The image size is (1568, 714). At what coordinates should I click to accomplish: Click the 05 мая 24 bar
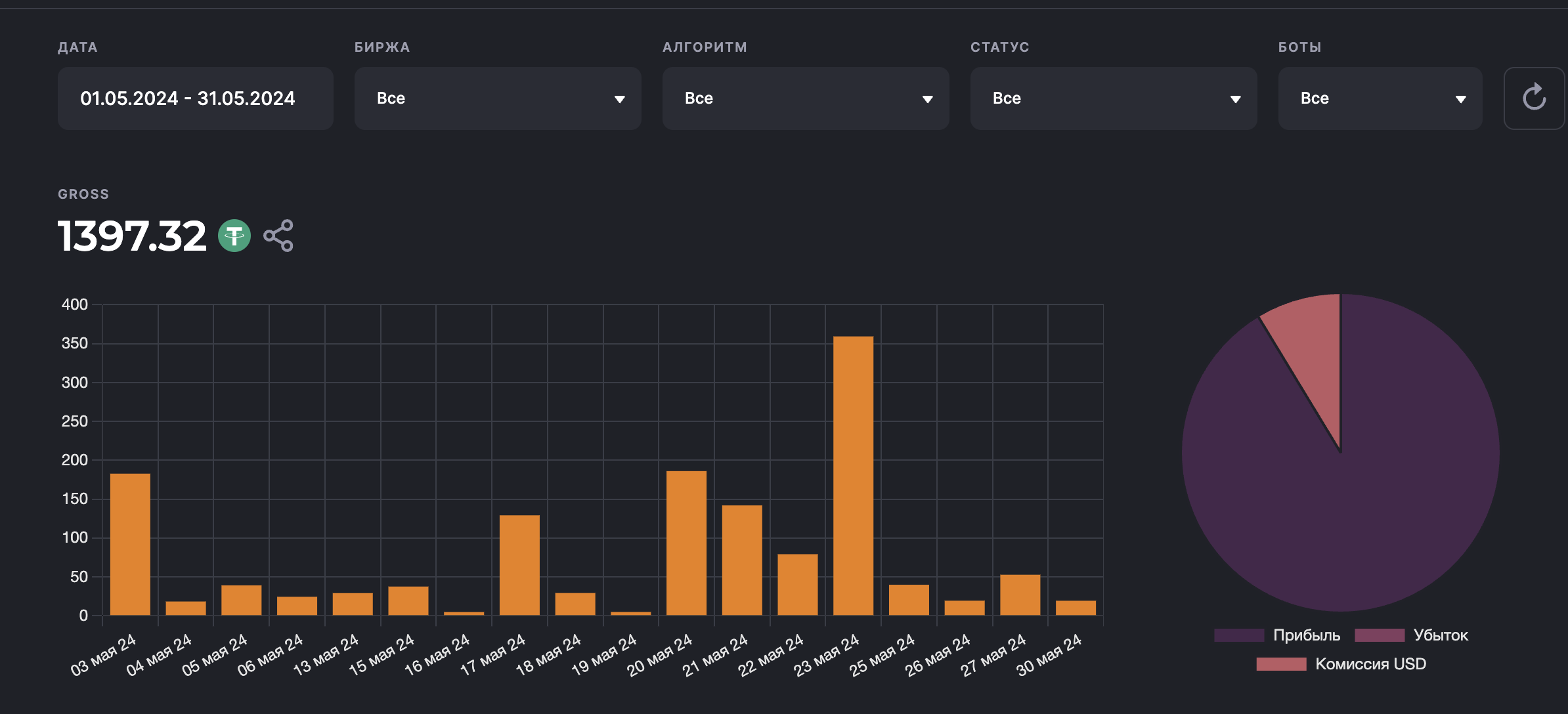click(241, 600)
